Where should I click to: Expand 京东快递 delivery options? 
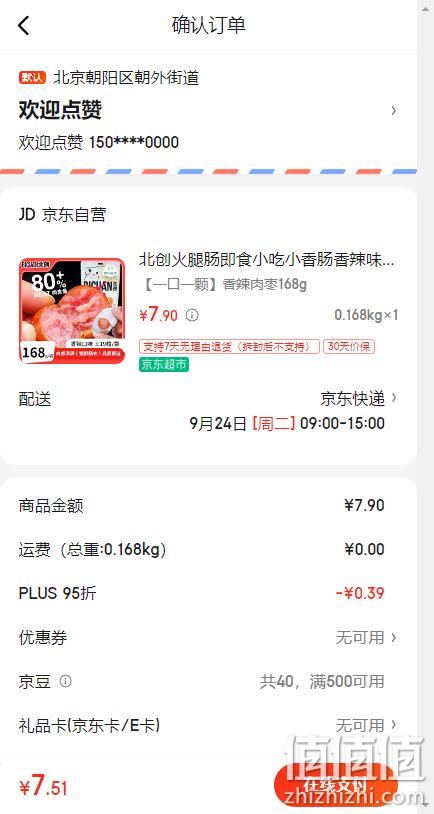(x=359, y=399)
